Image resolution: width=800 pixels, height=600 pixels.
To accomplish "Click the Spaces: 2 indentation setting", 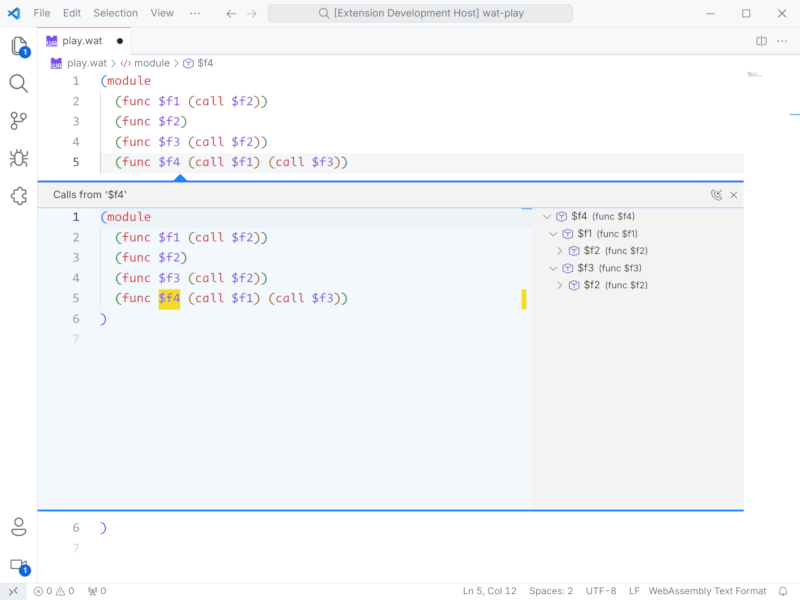I will click(x=551, y=591).
